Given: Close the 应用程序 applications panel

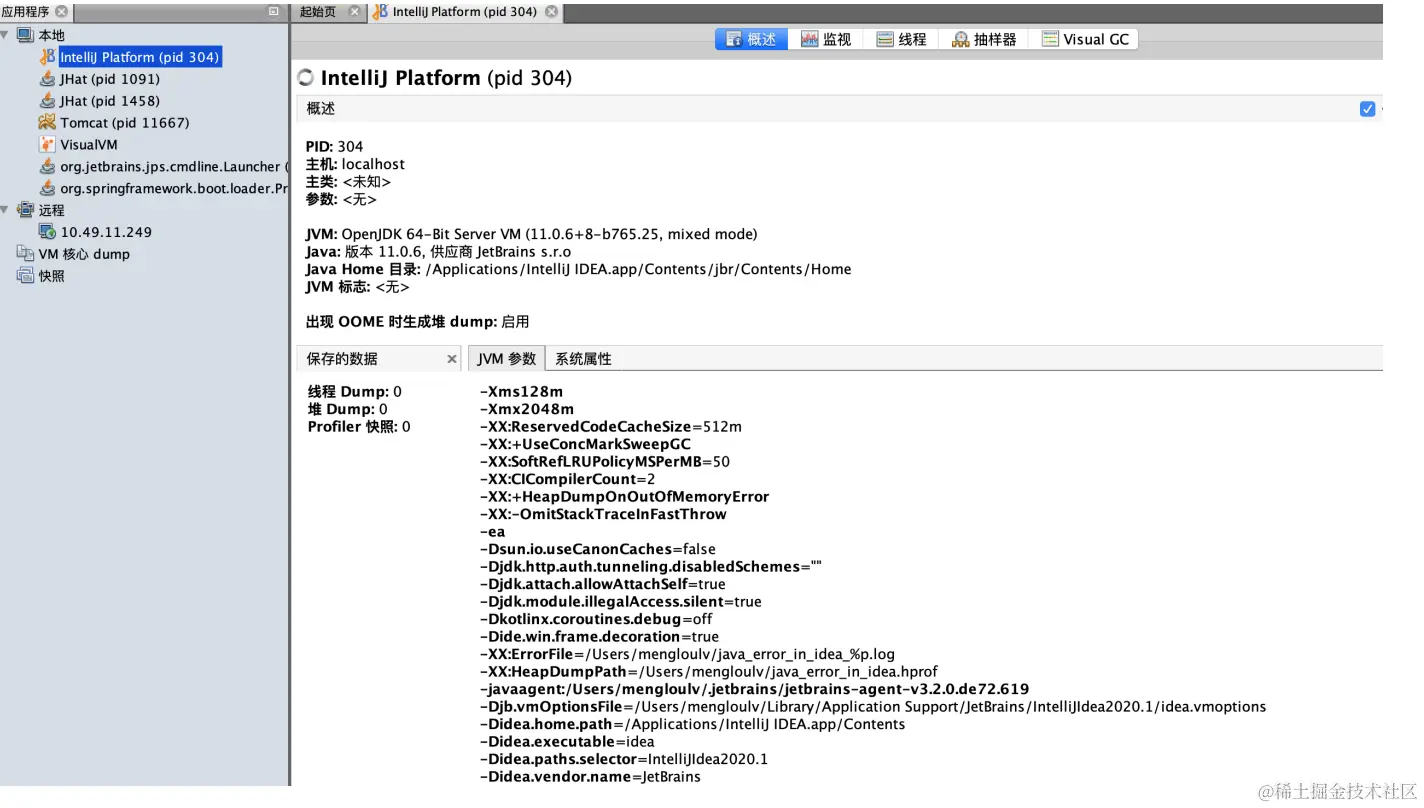Looking at the screenshot, I should point(62,12).
